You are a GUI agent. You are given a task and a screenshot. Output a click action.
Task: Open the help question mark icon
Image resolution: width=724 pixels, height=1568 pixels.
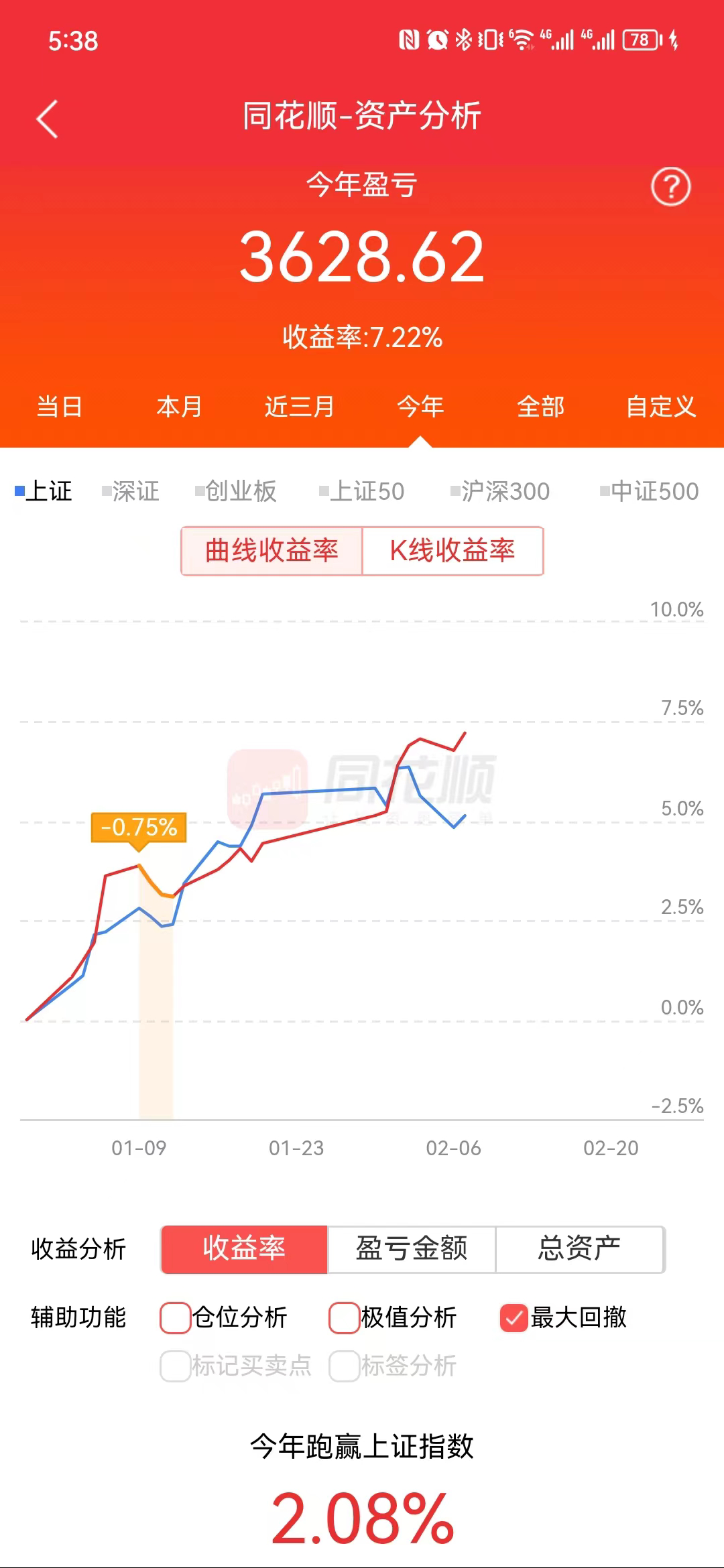click(670, 186)
